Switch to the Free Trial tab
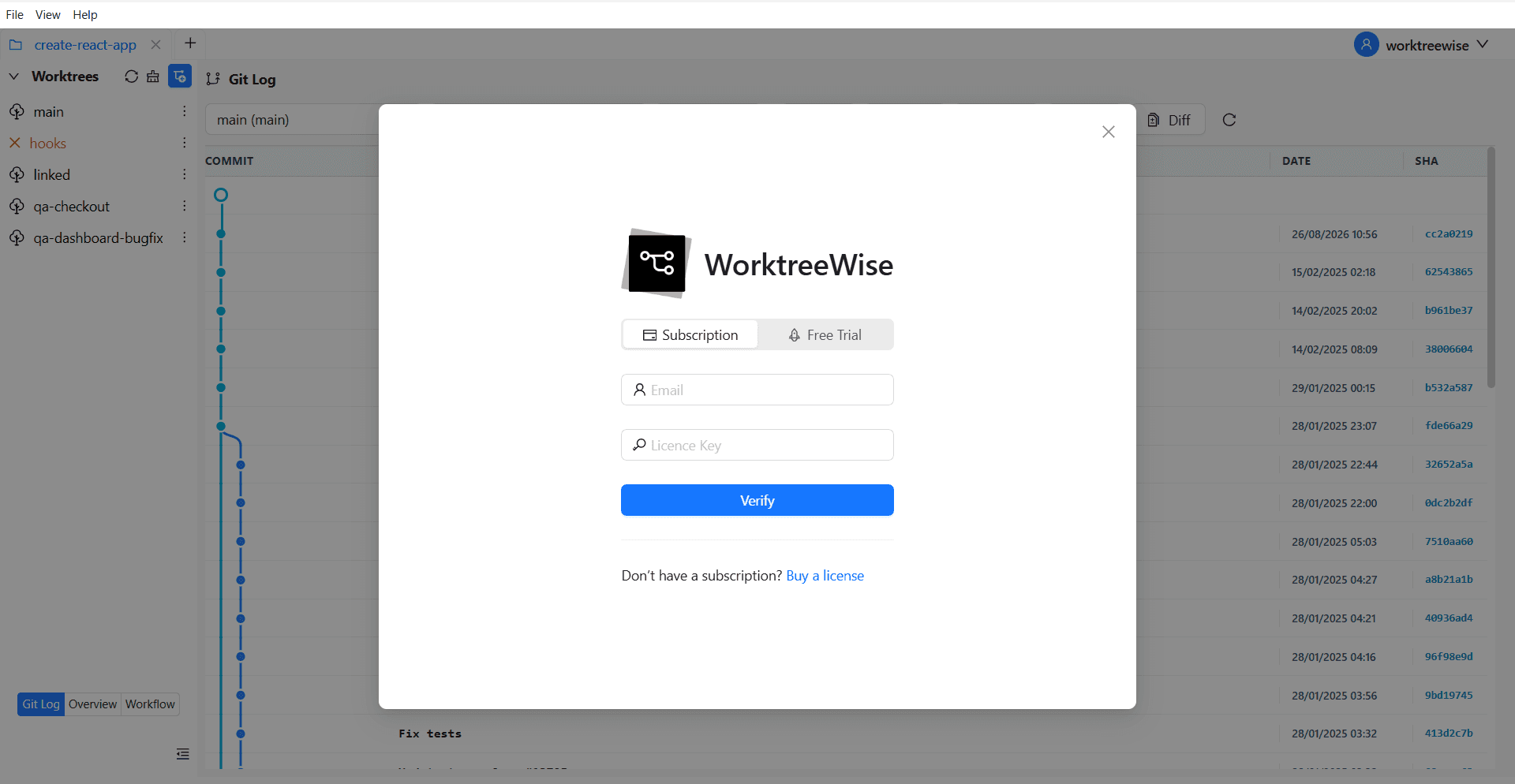 [x=825, y=335]
